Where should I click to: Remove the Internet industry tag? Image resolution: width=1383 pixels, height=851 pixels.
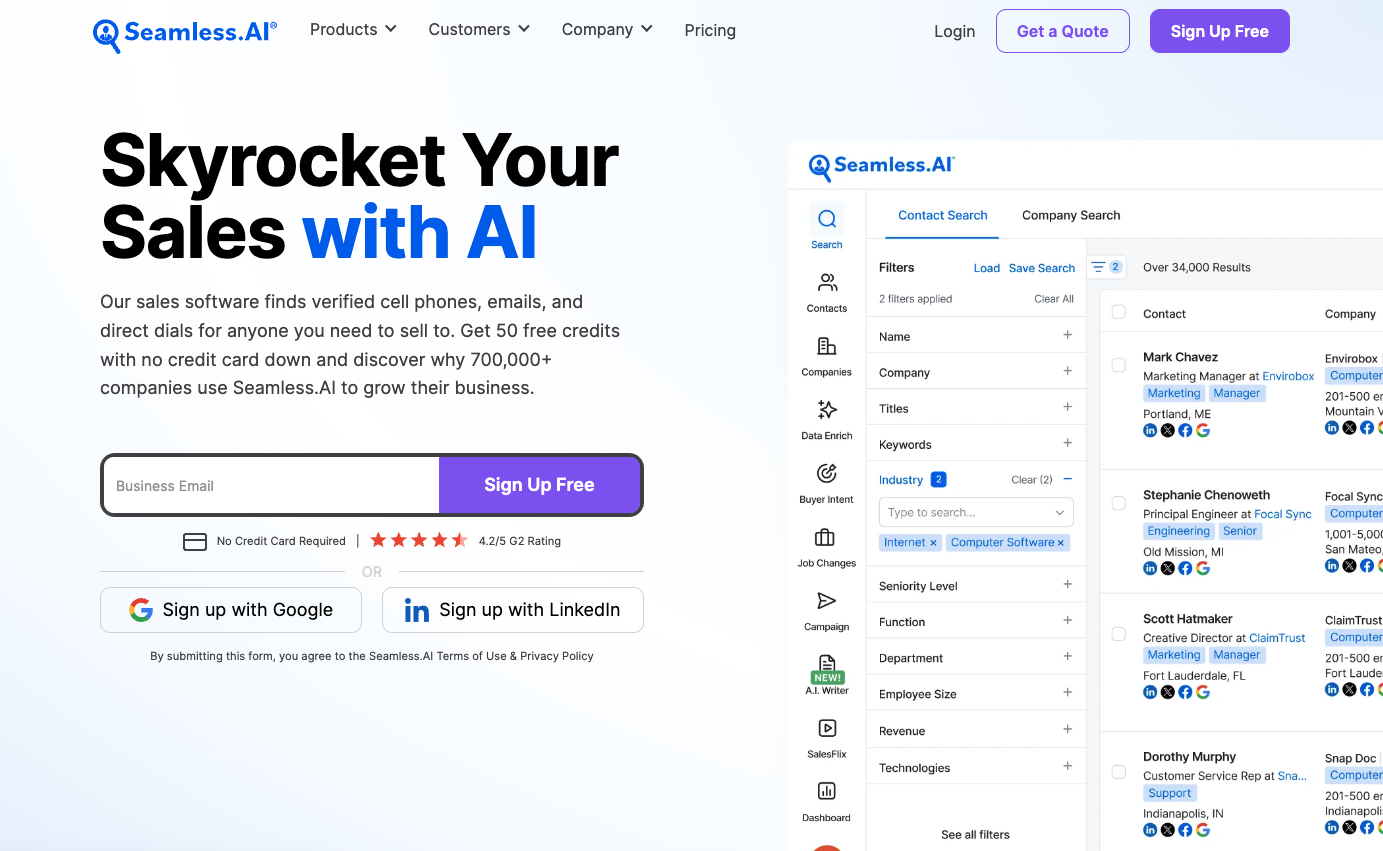933,542
